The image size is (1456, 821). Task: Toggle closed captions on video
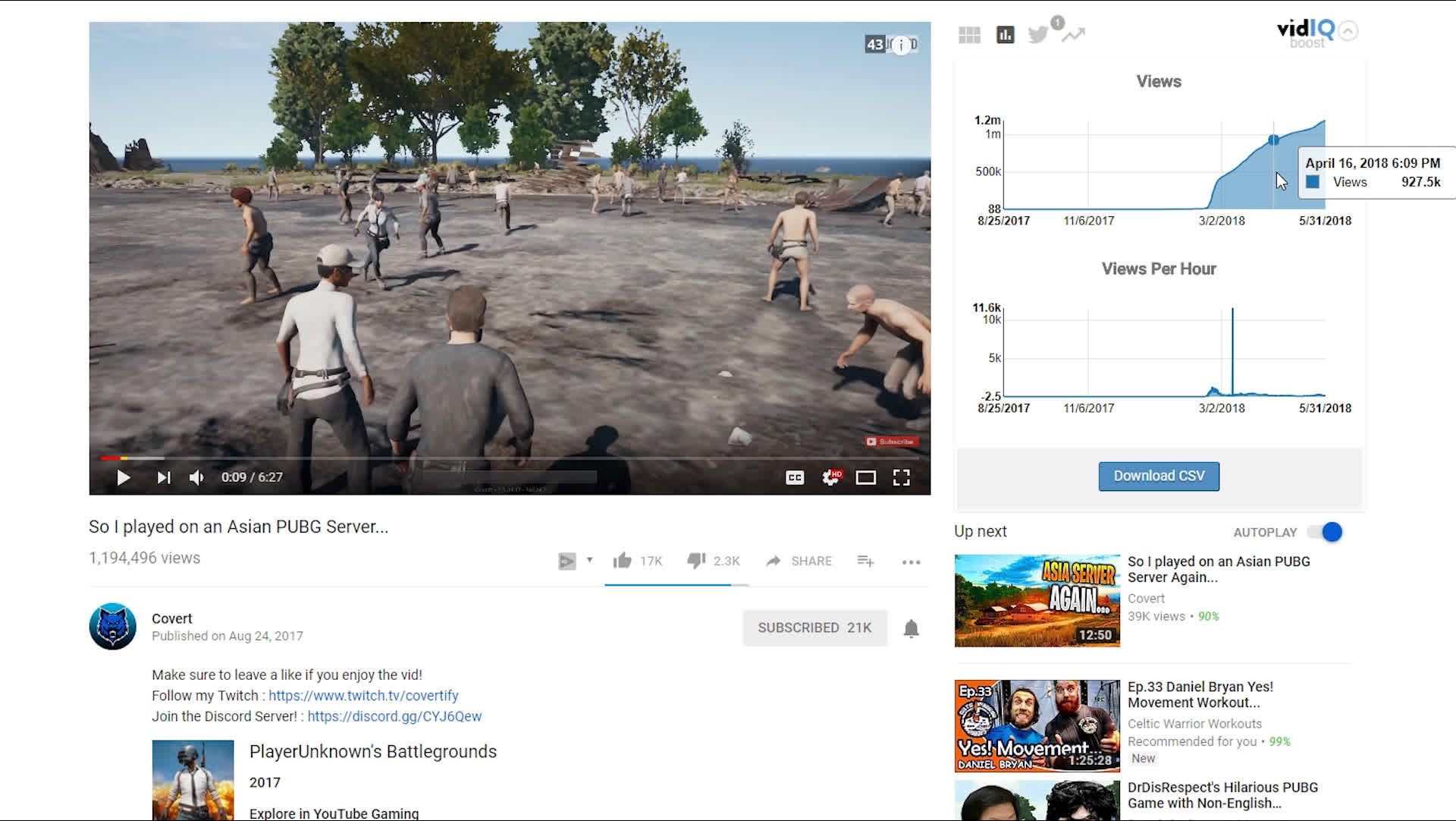pos(795,477)
